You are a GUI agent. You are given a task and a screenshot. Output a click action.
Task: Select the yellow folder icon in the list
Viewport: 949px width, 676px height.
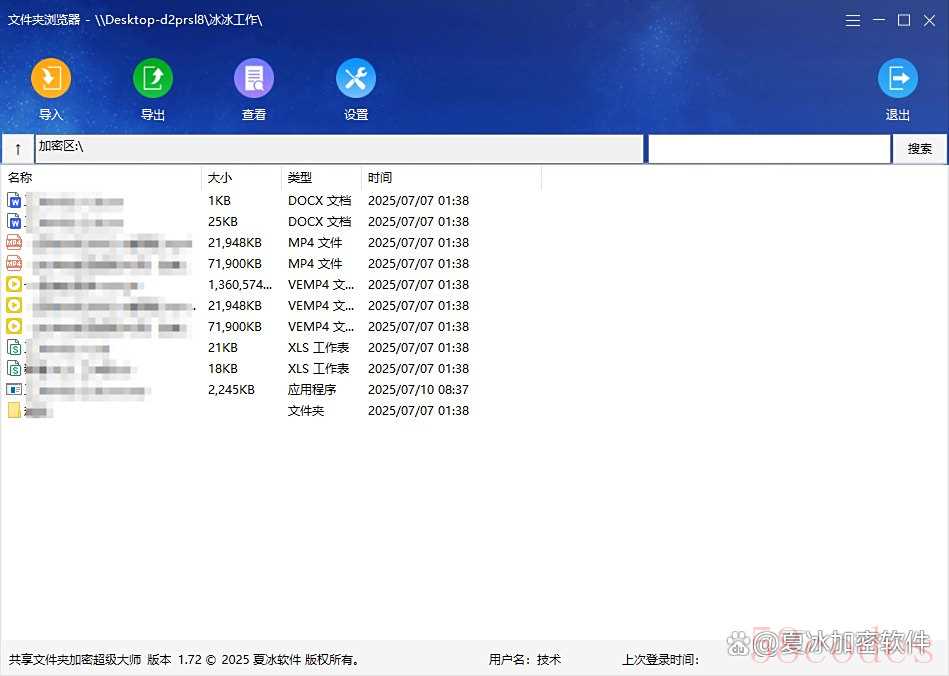click(x=14, y=410)
